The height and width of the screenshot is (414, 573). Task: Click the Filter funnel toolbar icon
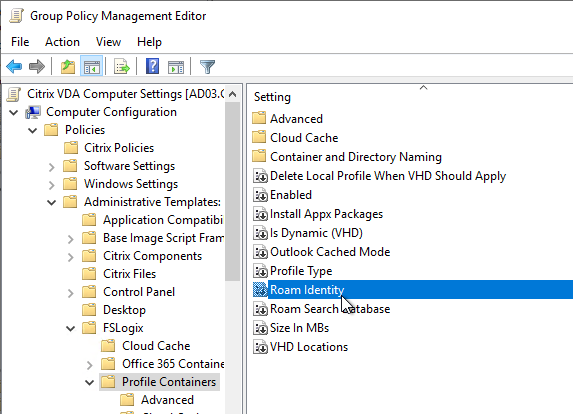207,67
